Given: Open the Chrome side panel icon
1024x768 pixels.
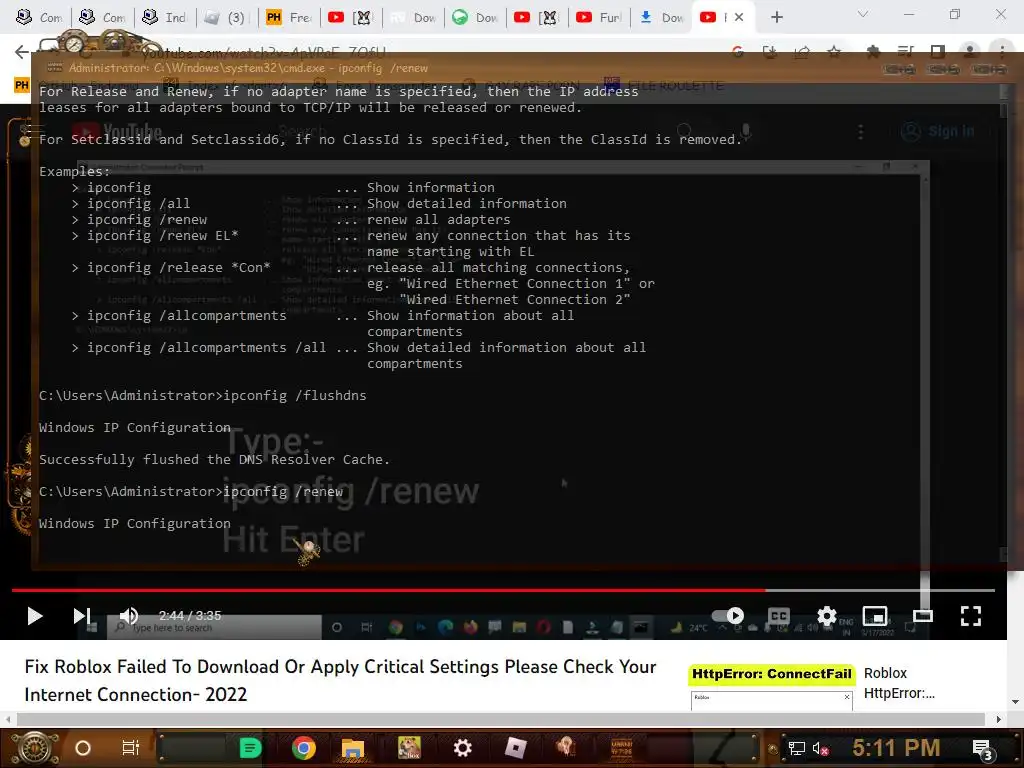Looking at the screenshot, I should [x=938, y=52].
